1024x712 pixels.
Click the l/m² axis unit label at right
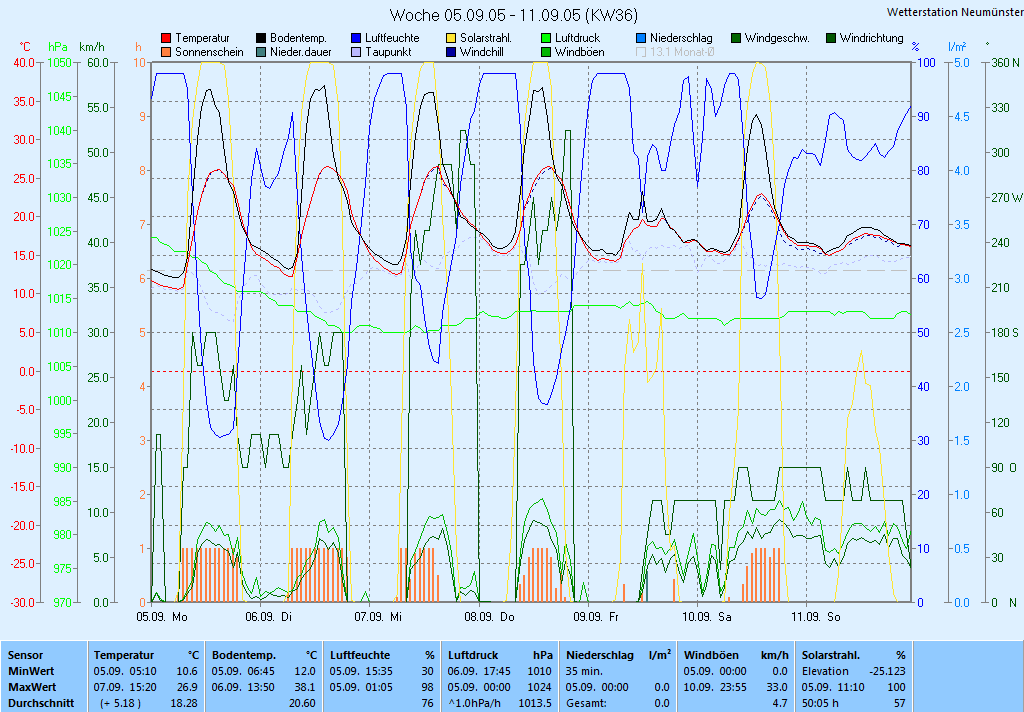coord(957,47)
